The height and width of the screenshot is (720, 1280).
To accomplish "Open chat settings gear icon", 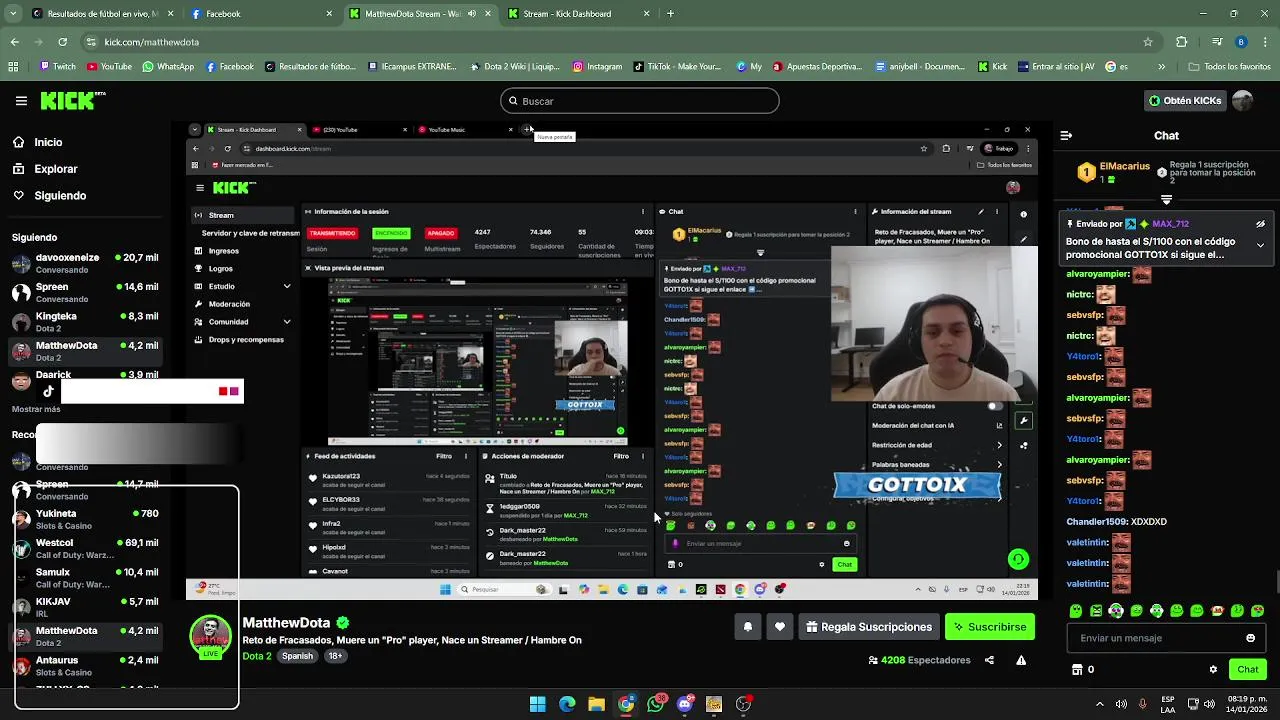I will coord(1213,670).
